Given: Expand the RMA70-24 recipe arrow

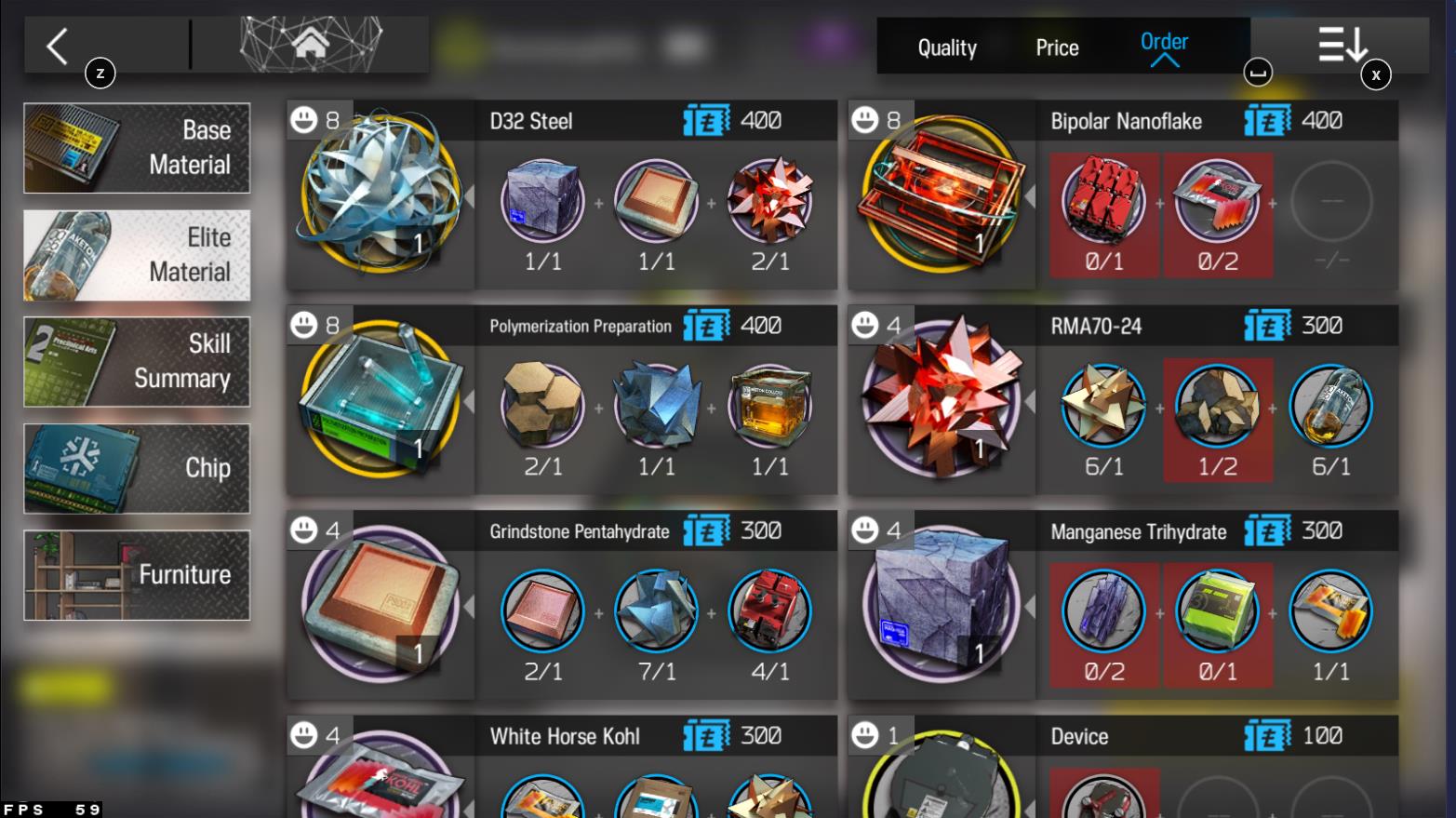Looking at the screenshot, I should tap(1030, 402).
